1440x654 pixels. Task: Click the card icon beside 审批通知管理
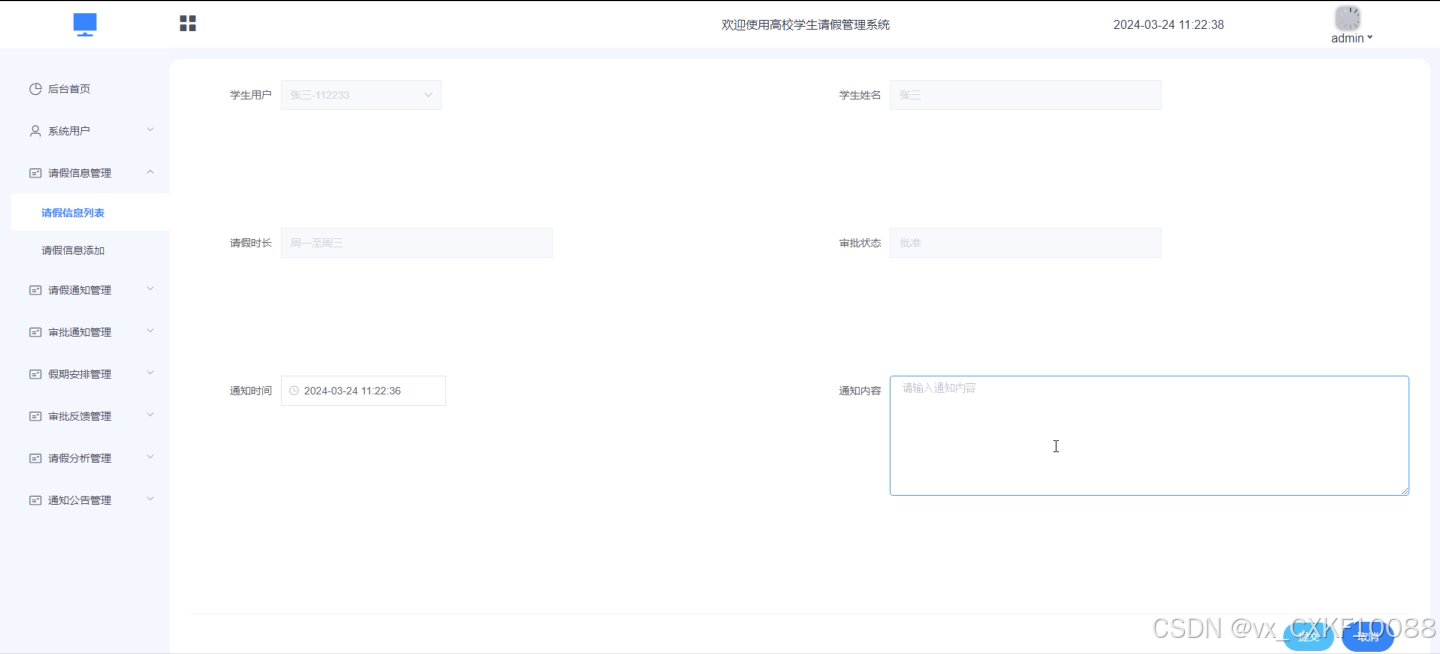point(36,332)
